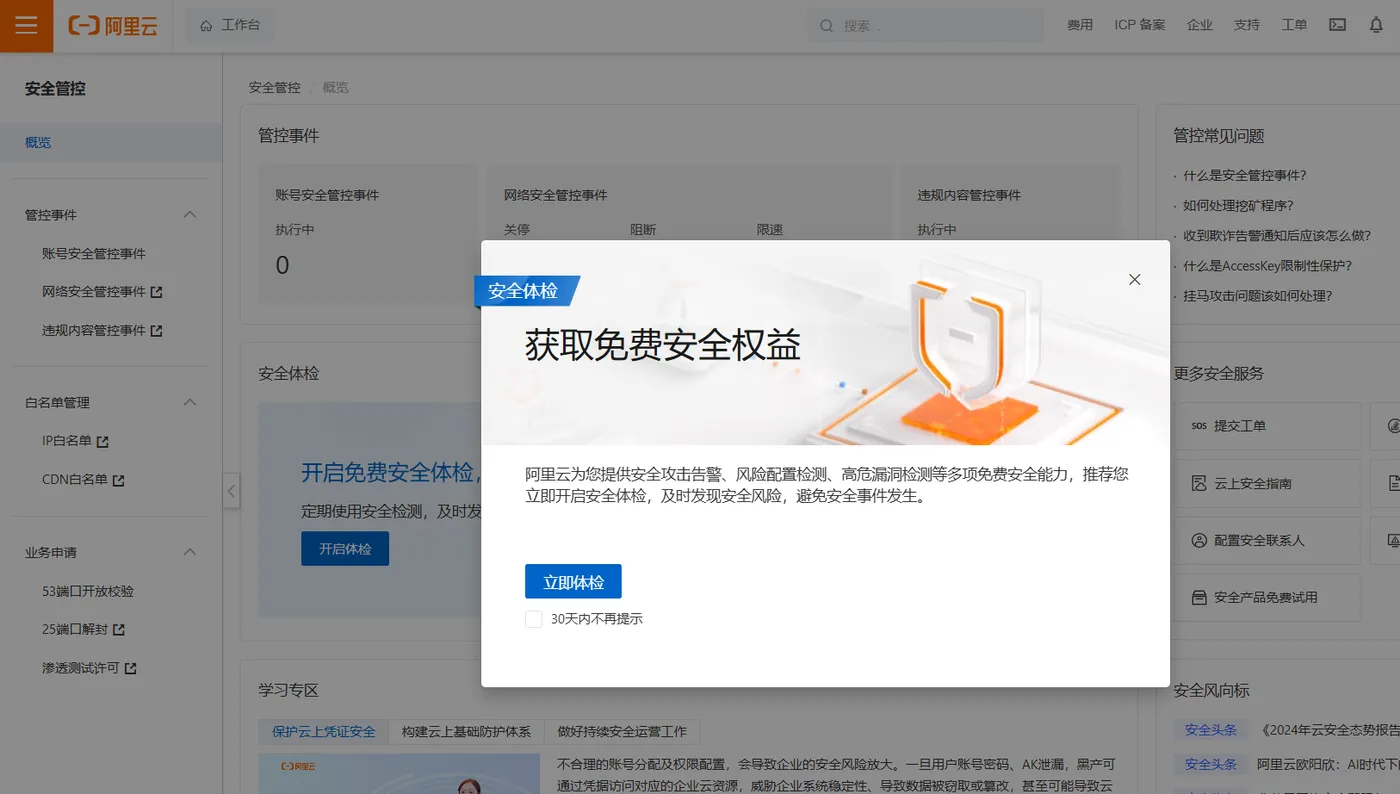1400x794 pixels.
Task: Click the 安全管控 breadcrumb
Action: (275, 87)
